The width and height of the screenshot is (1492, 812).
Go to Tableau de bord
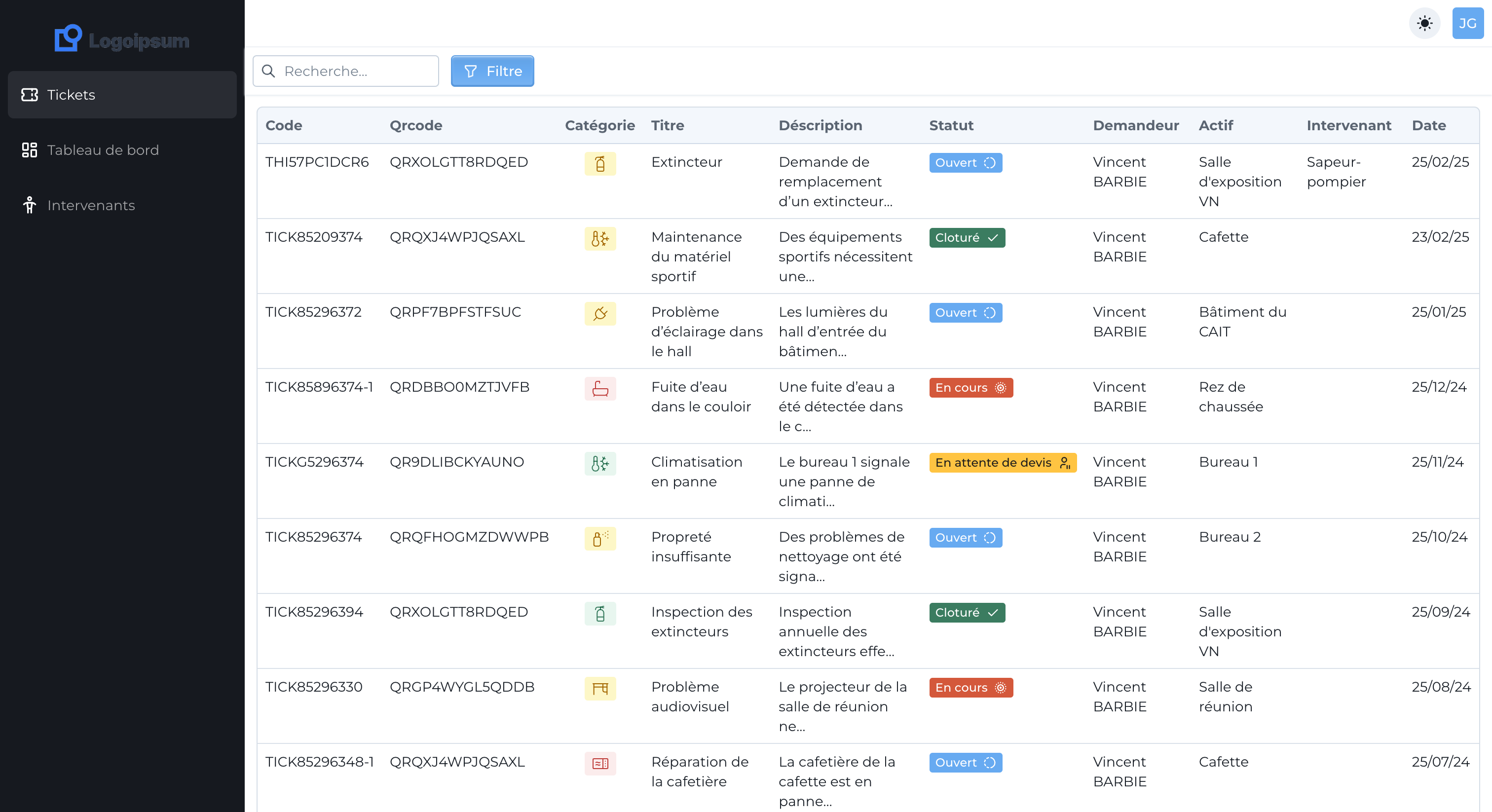coord(103,150)
